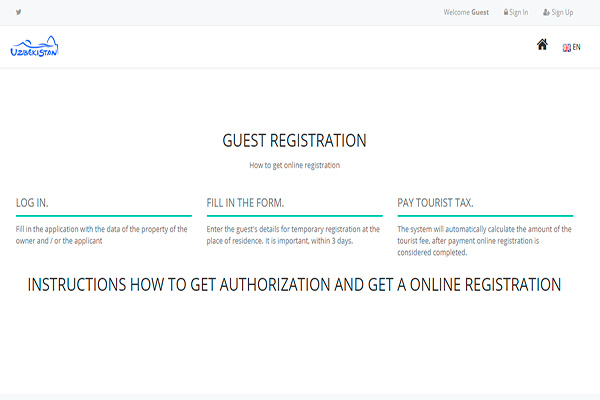Image resolution: width=600 pixels, height=400 pixels.
Task: Select the PAY TOURIST TAX. step heading
Action: click(435, 203)
